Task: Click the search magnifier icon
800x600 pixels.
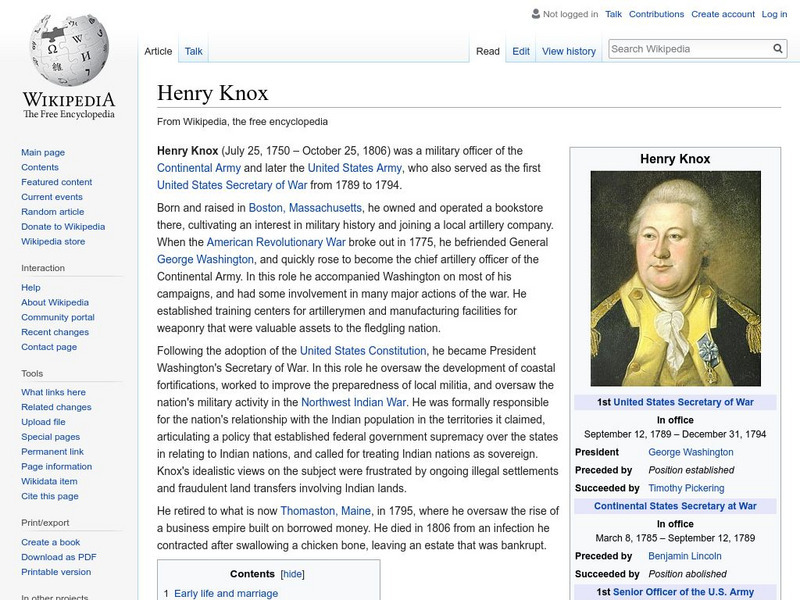Action: click(778, 48)
